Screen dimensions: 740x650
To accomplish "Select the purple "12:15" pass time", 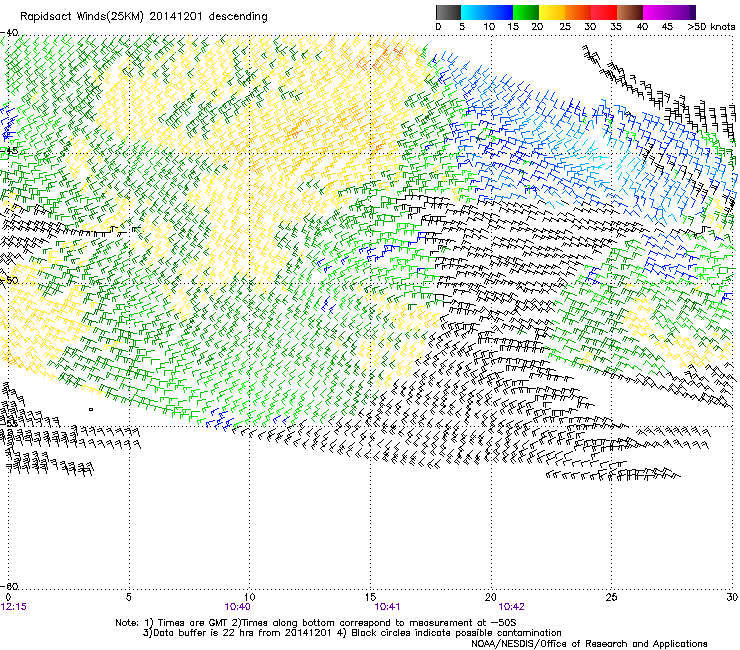I will 14,607.
